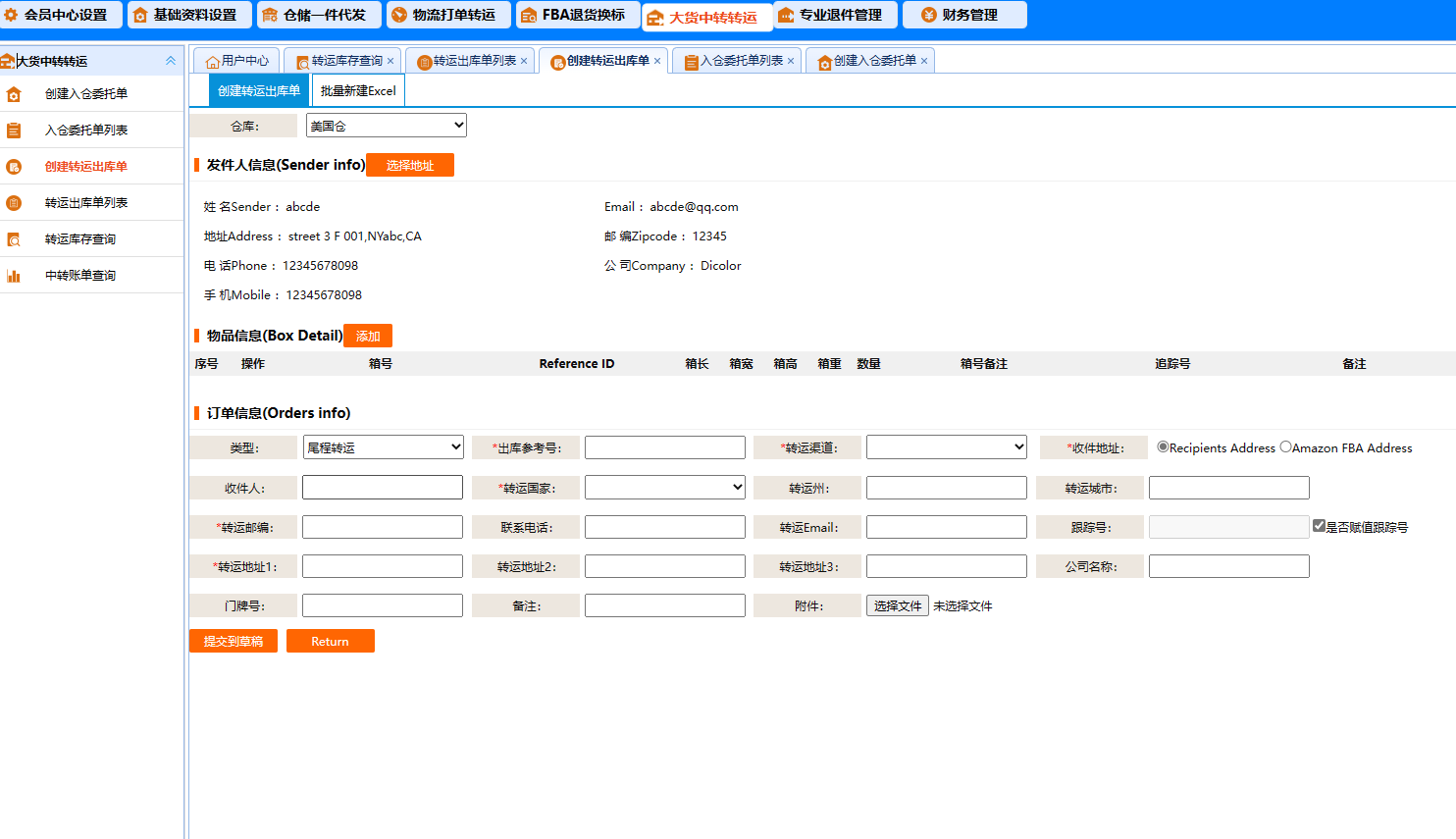Click the 备注 input field
The width and height of the screenshot is (1456, 839).
665,605
